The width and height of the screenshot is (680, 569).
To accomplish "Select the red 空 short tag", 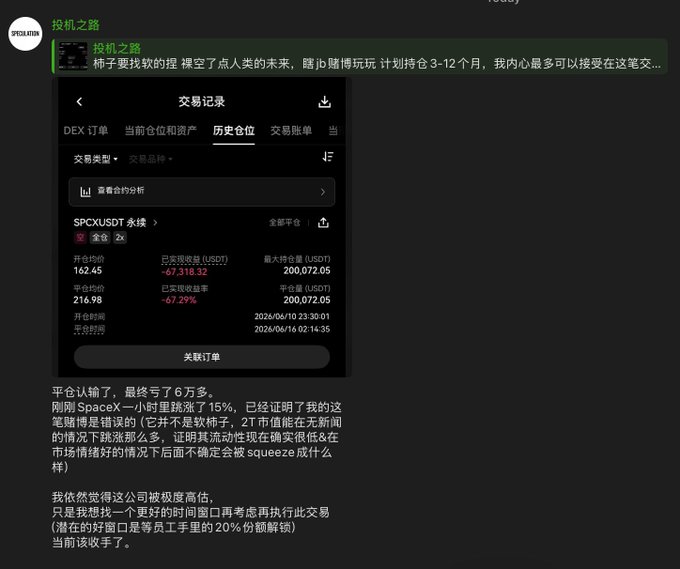I will point(80,237).
